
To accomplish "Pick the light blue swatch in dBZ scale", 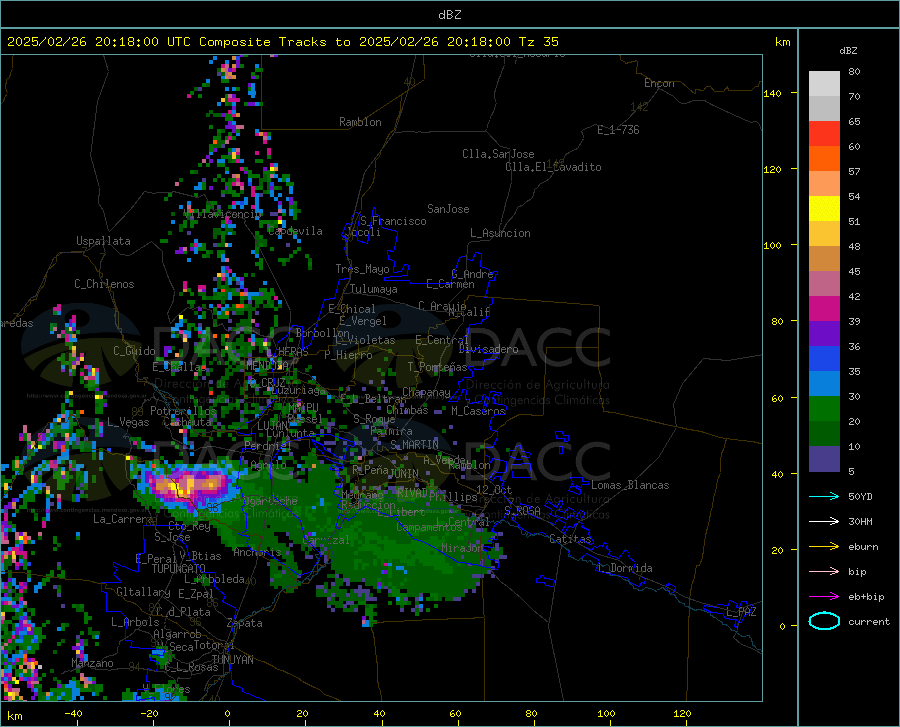I will click(x=824, y=384).
